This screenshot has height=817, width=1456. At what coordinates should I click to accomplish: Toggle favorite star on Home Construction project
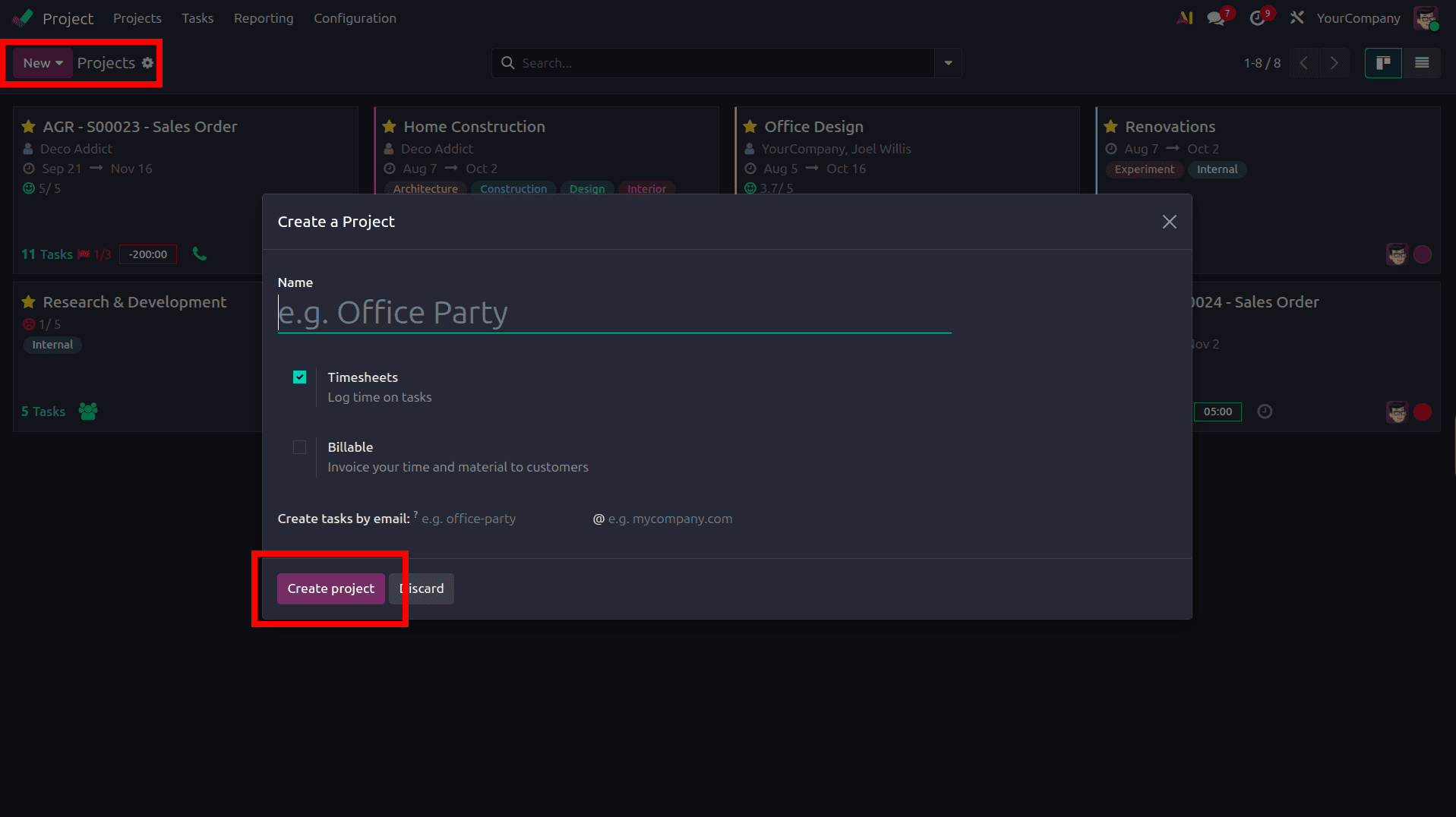pos(390,126)
